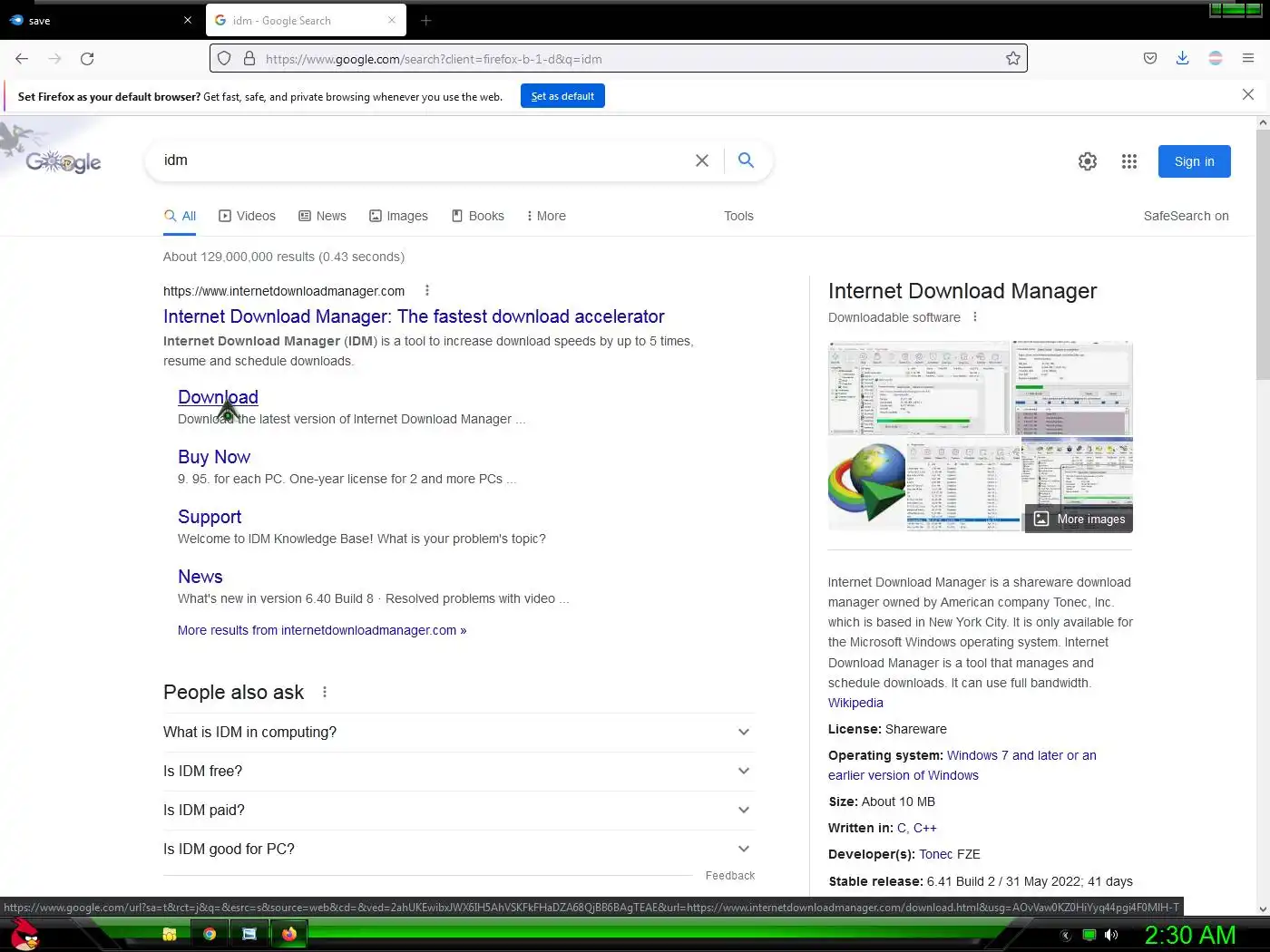This screenshot has height=952, width=1270.
Task: Open the More search filters dropdown
Action: click(546, 216)
